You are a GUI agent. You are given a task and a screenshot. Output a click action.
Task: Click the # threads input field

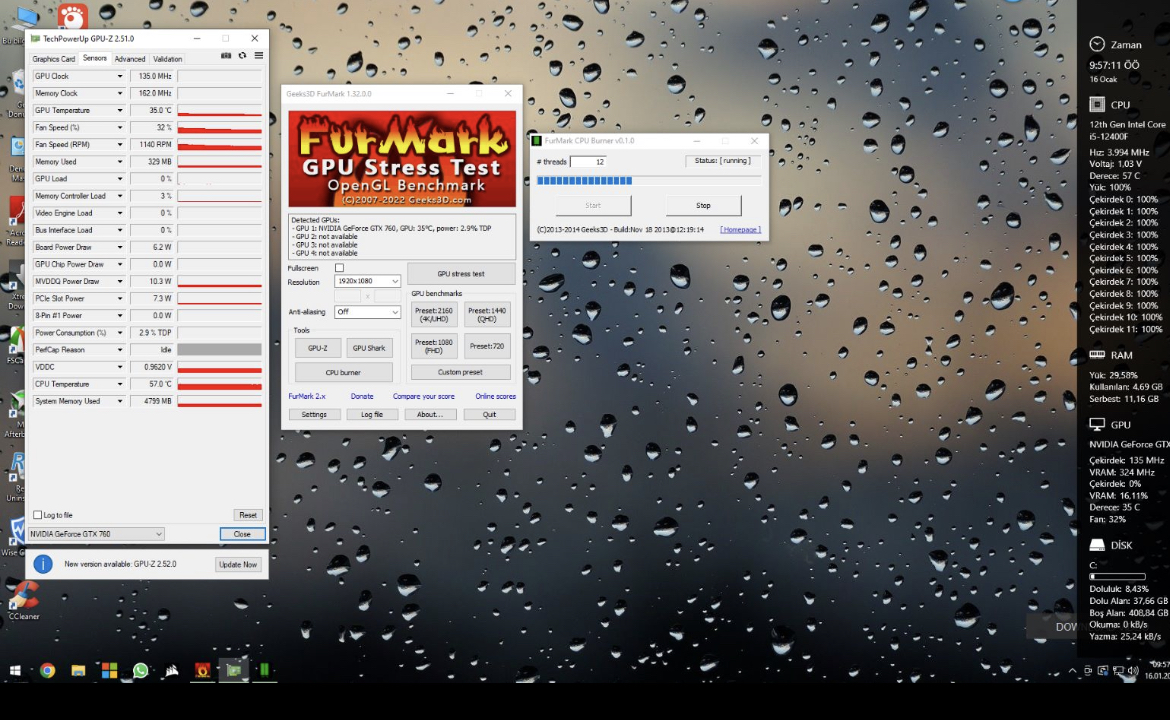tap(588, 161)
